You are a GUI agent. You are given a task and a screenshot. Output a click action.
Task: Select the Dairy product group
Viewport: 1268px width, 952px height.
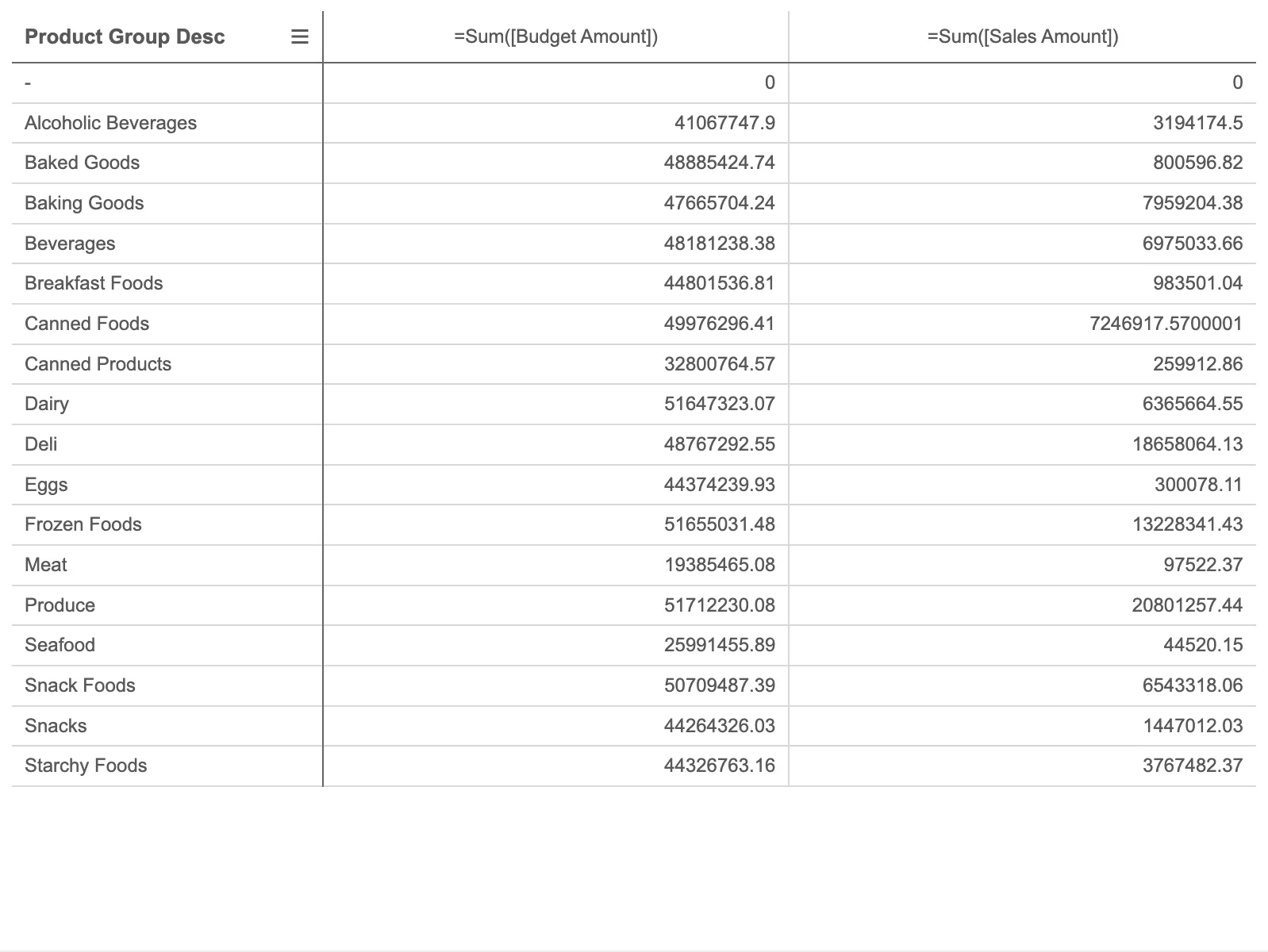click(46, 404)
